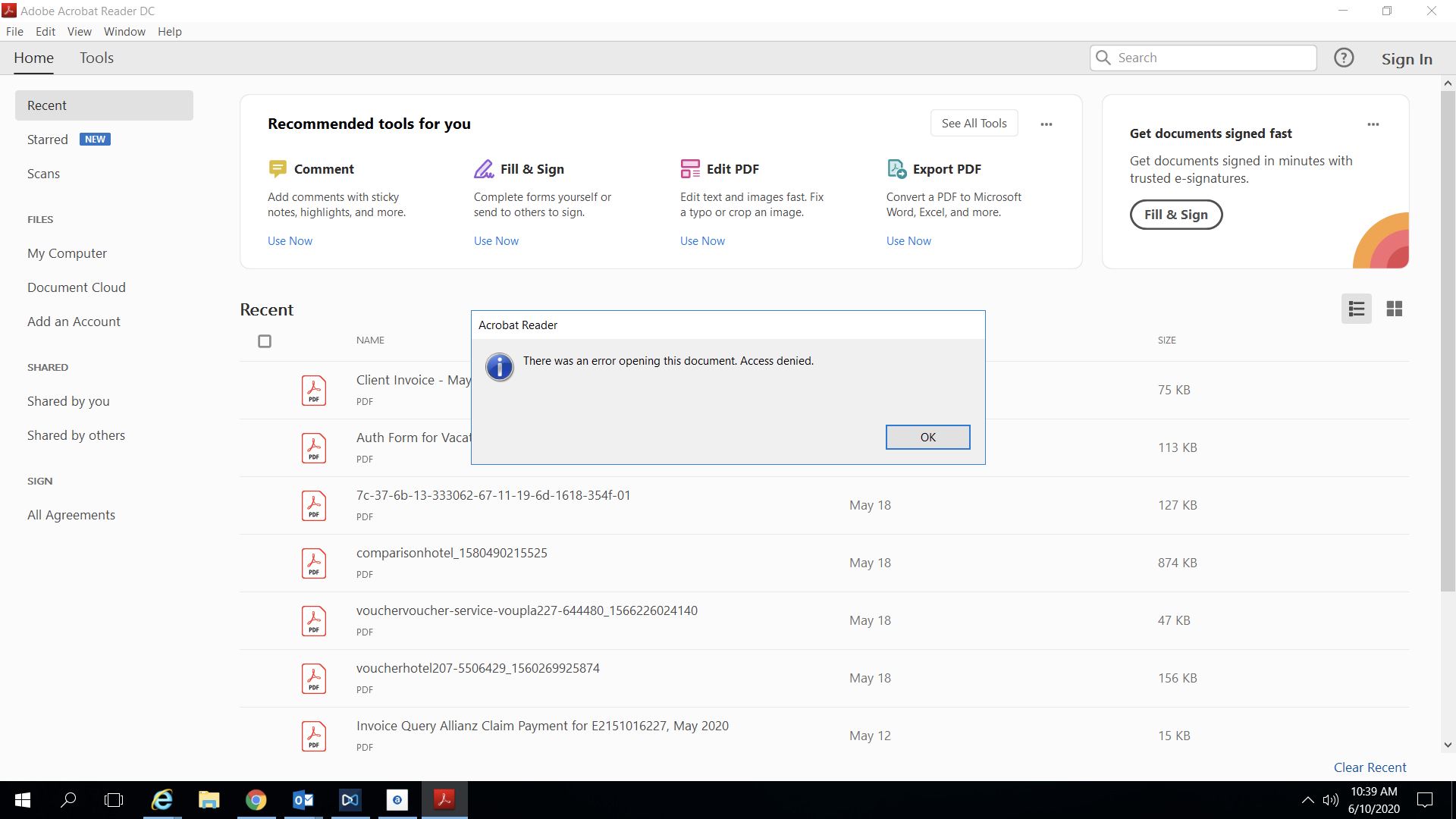Open Task View in taskbar
Image resolution: width=1456 pixels, height=819 pixels.
(x=114, y=800)
